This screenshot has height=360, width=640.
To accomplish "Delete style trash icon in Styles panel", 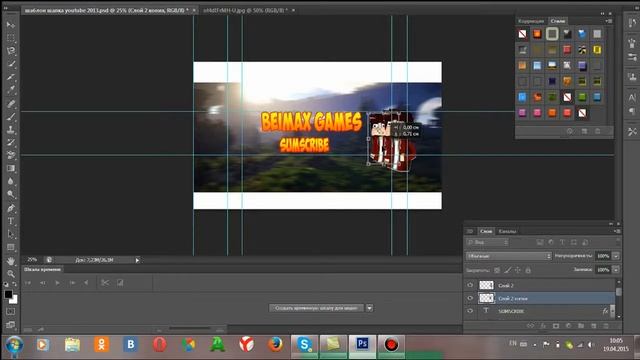I will (597, 131).
